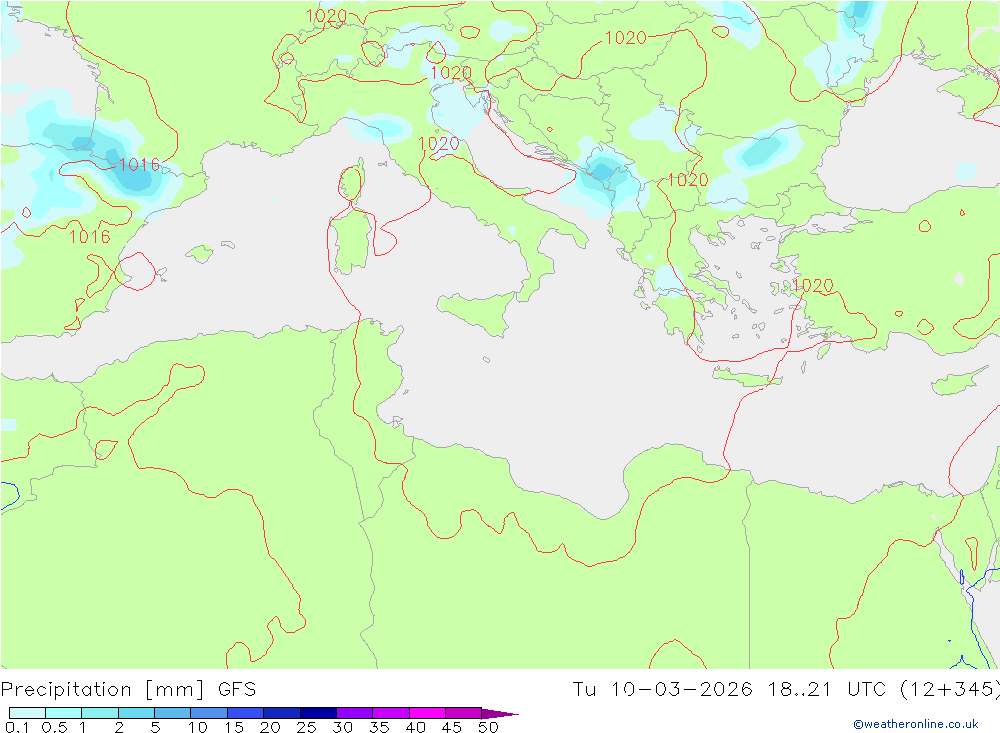
Task: Select the 15–20 mm legend color swatch
Action: pyautogui.click(x=245, y=713)
